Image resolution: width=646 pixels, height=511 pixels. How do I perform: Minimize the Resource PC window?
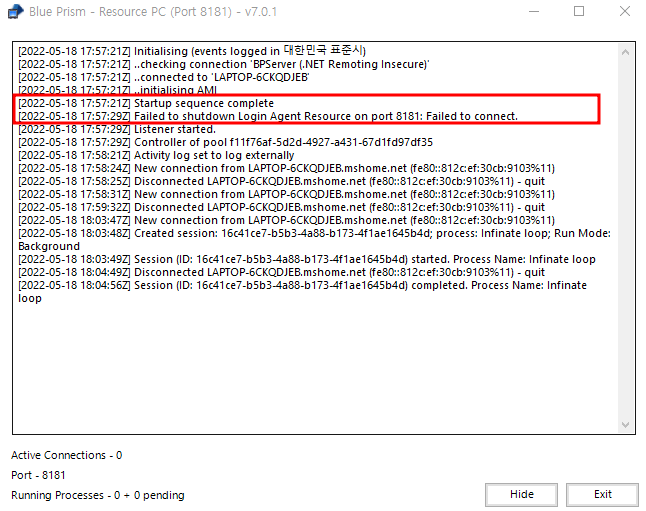tap(534, 12)
